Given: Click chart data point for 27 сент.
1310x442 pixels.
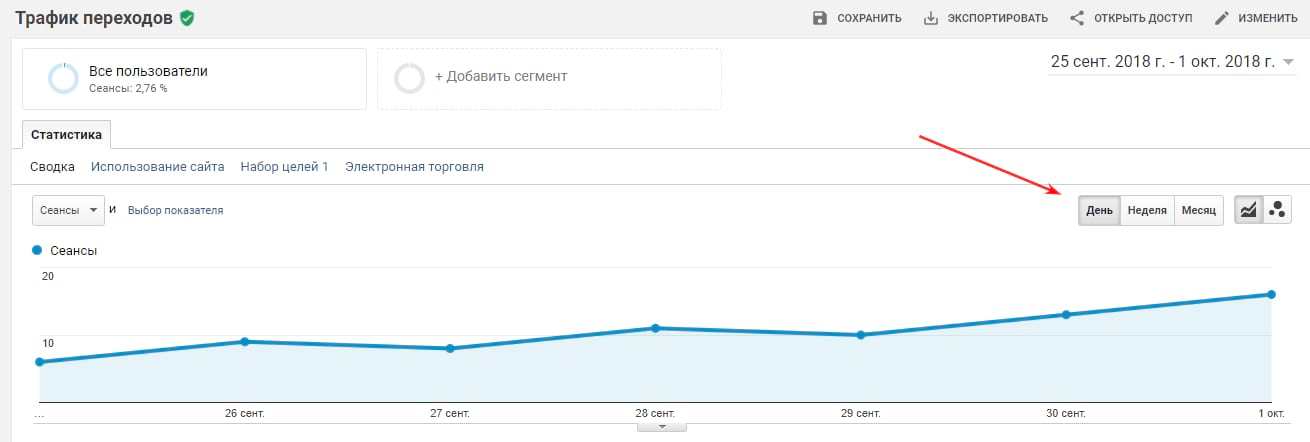Looking at the screenshot, I should tap(450, 348).
